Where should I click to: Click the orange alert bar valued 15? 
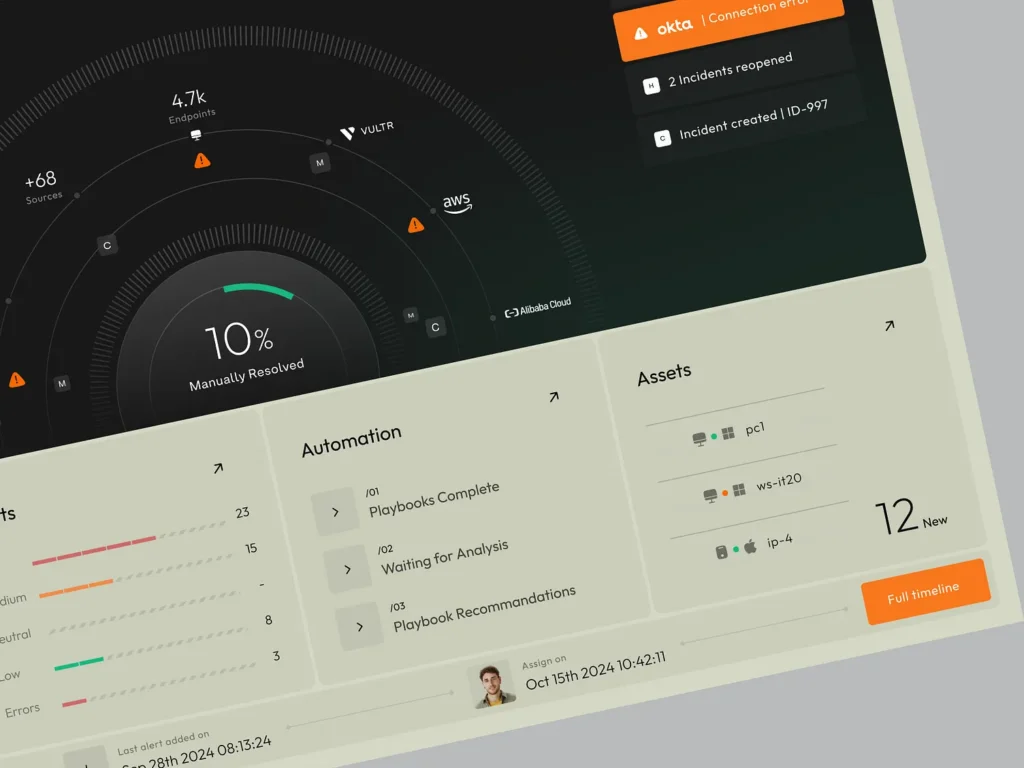click(x=76, y=587)
